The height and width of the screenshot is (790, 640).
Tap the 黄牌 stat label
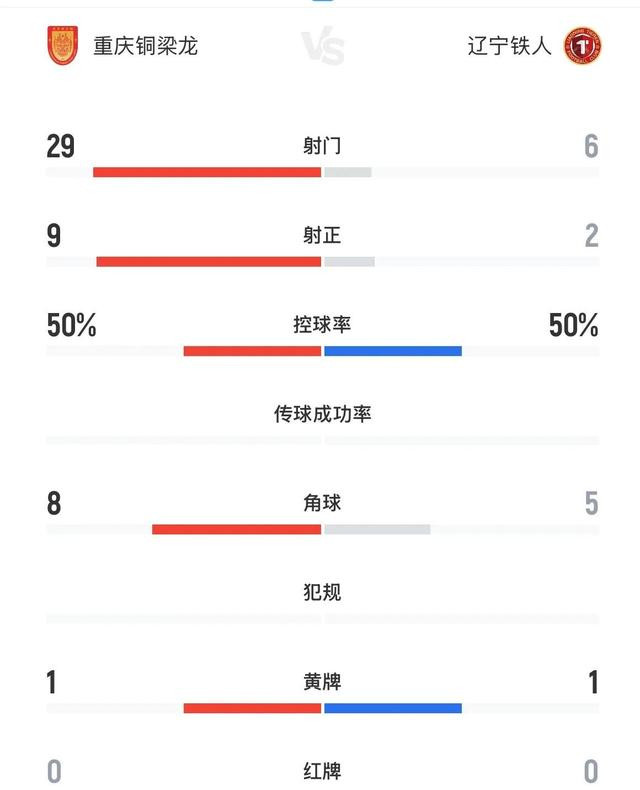[322, 682]
